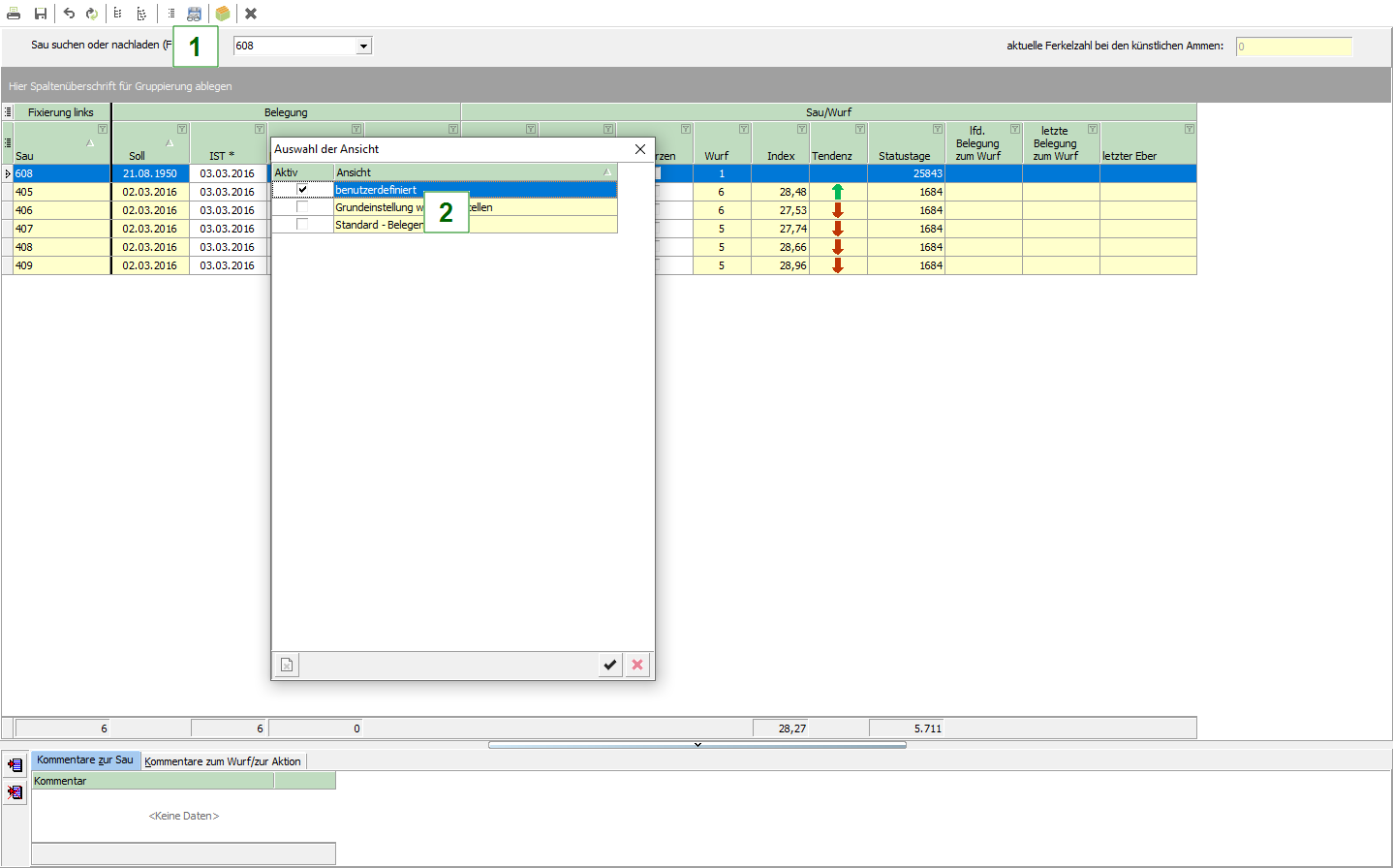Viewport: 1393px width, 868px height.
Task: Click the 'aktuelle Ferkelzahl' yellow input field
Action: [x=1293, y=46]
